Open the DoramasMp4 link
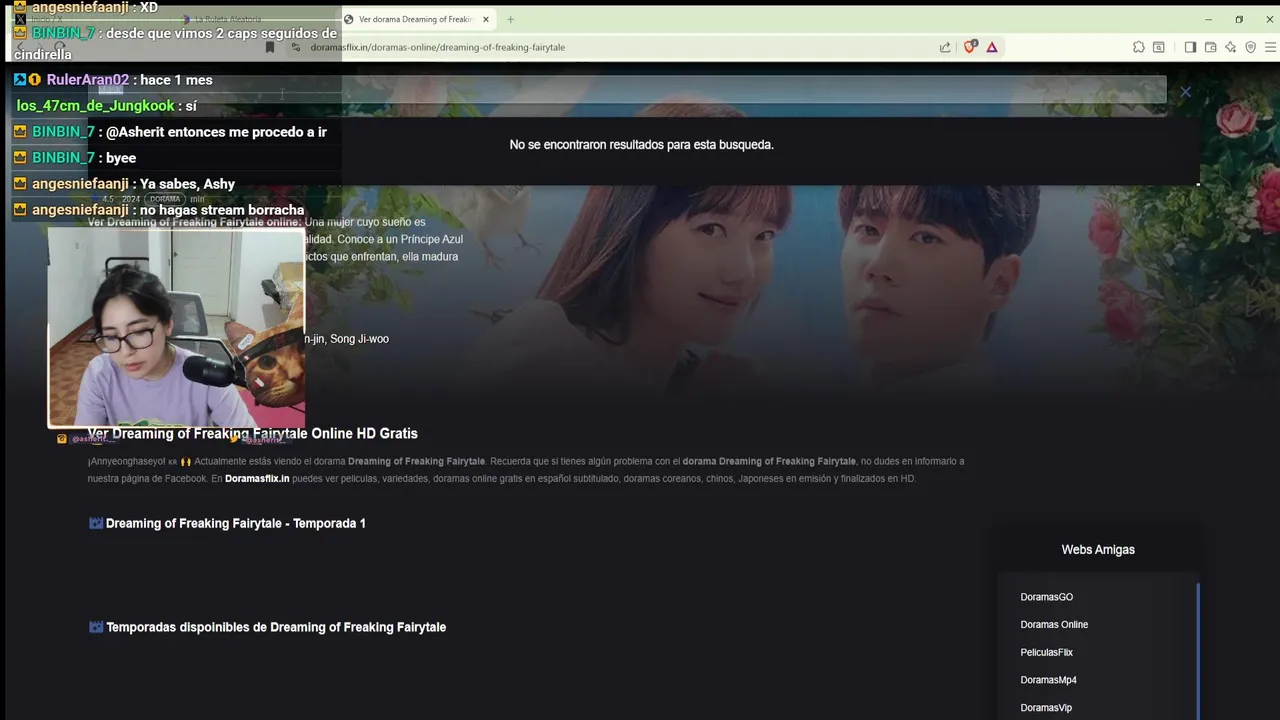Screen dimensions: 1280x720 coord(1048,680)
